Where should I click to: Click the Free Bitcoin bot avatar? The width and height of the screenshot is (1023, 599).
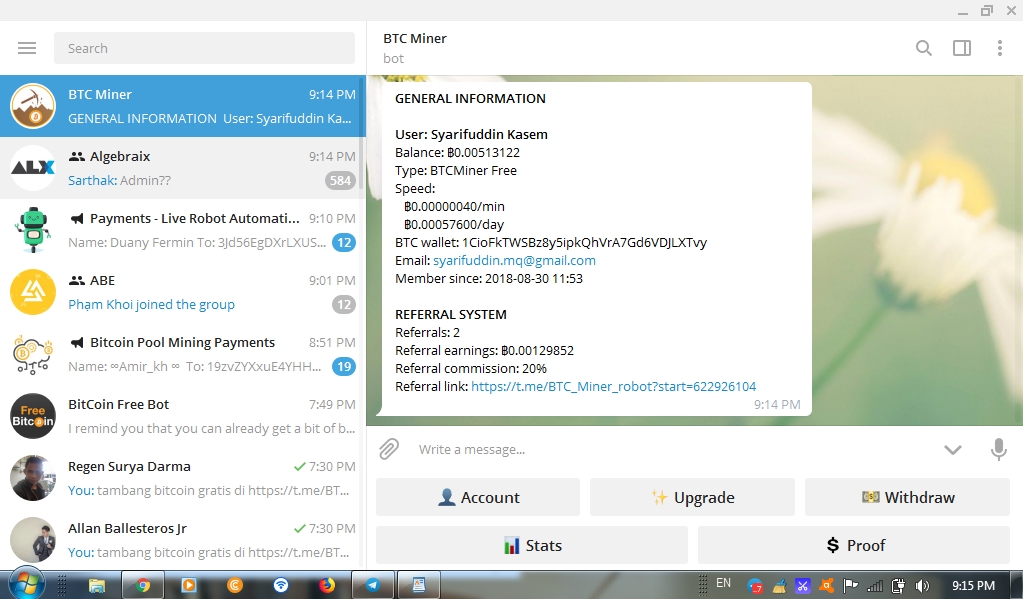tap(33, 416)
